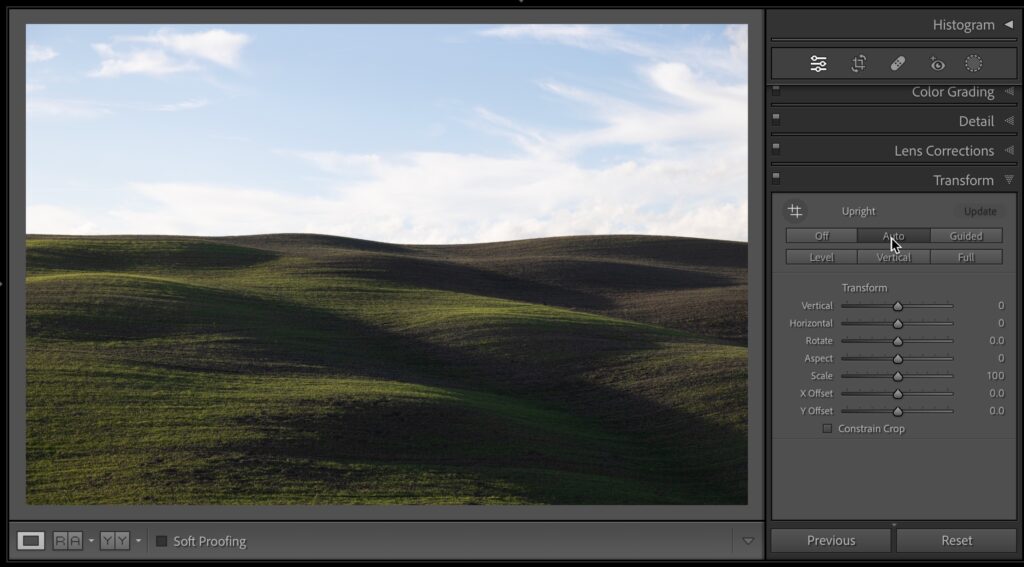Expand the Color Grading panel
Viewport: 1024px width, 567px height.
point(952,92)
